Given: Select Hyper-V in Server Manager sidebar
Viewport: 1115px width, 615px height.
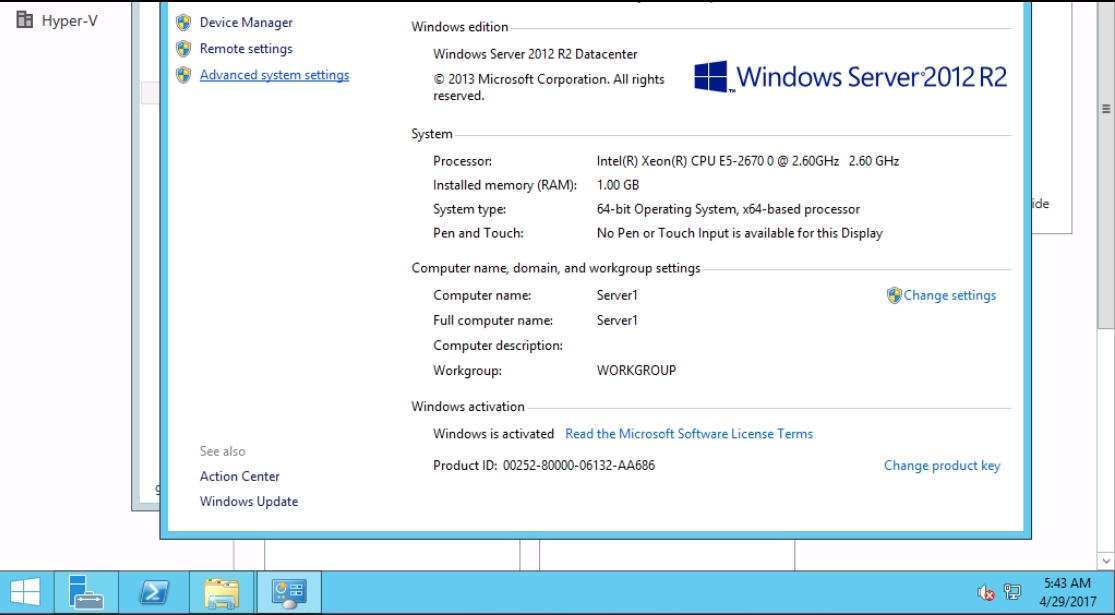Looking at the screenshot, I should (x=70, y=21).
